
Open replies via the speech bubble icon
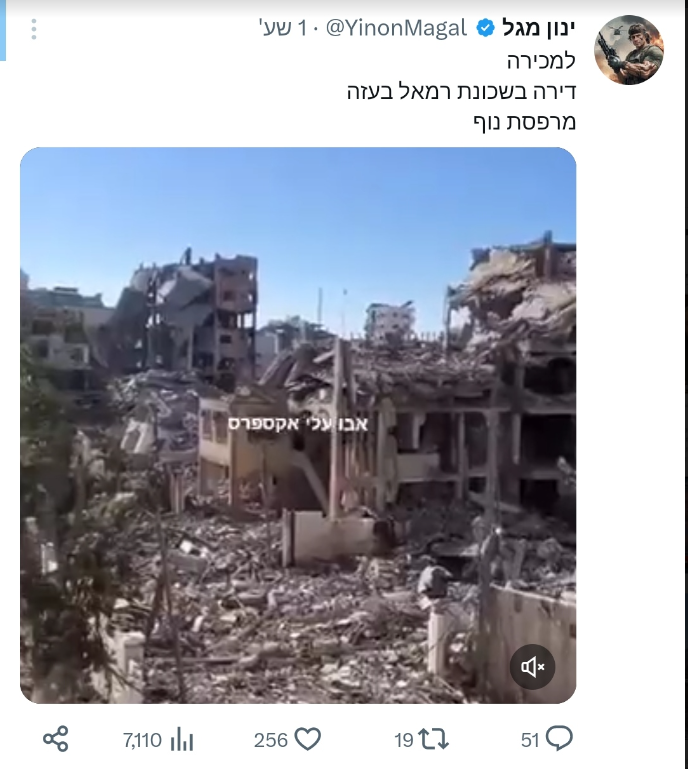click(559, 739)
